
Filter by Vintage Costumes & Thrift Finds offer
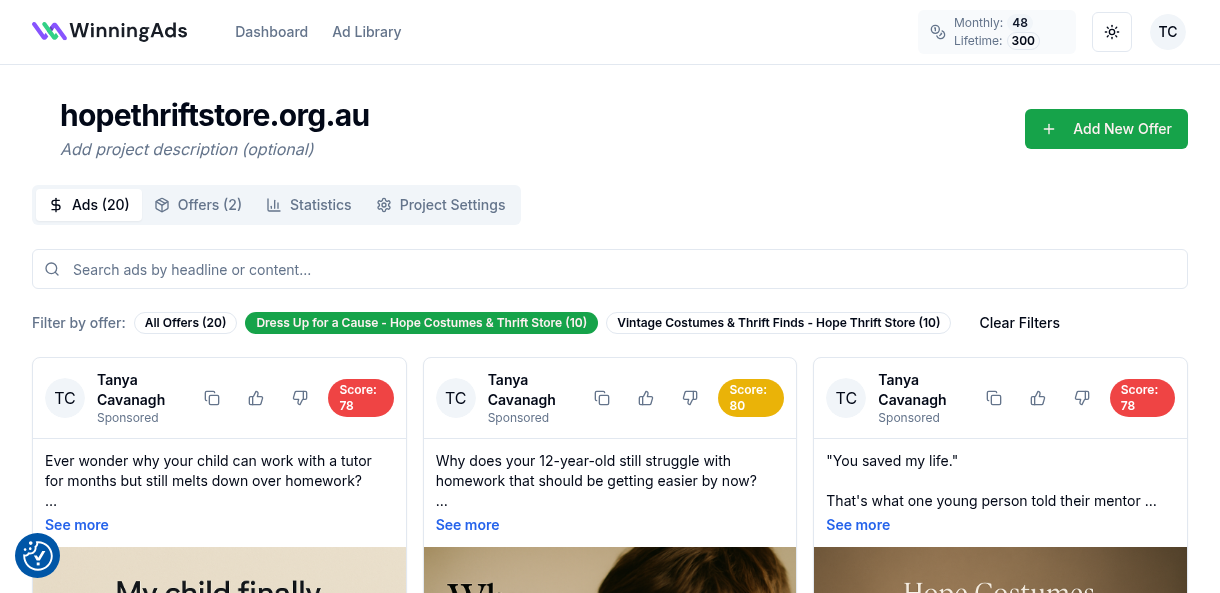point(778,323)
